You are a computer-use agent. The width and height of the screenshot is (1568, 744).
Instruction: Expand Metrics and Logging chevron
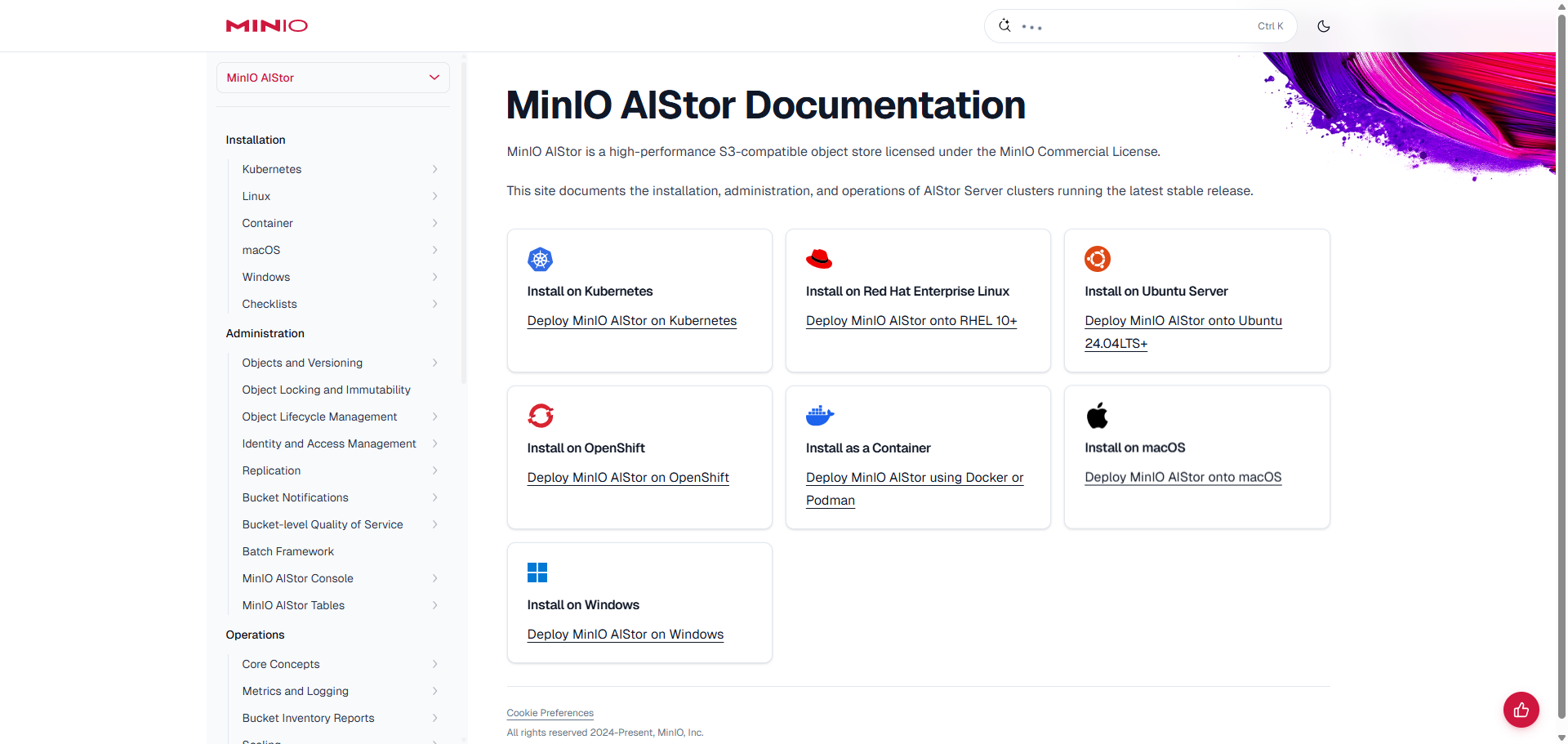tap(434, 691)
